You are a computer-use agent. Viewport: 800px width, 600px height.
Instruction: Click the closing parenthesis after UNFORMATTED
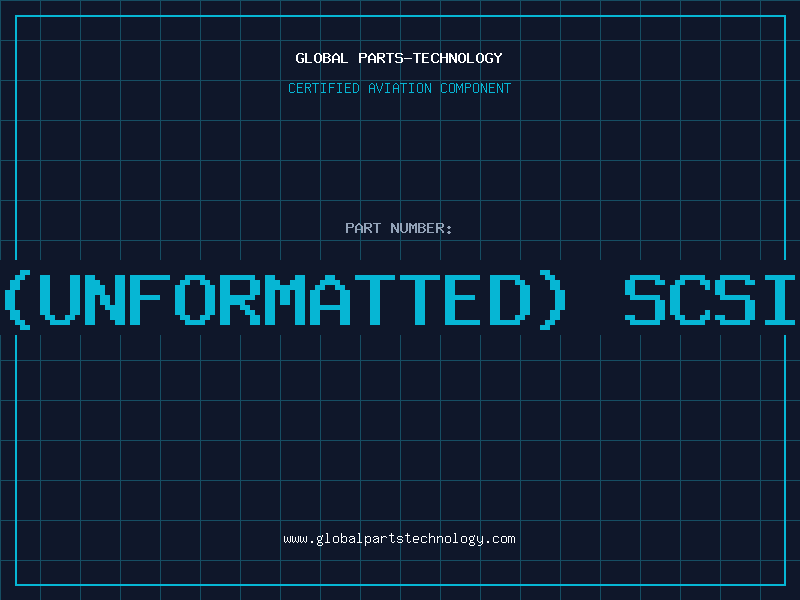(x=549, y=299)
